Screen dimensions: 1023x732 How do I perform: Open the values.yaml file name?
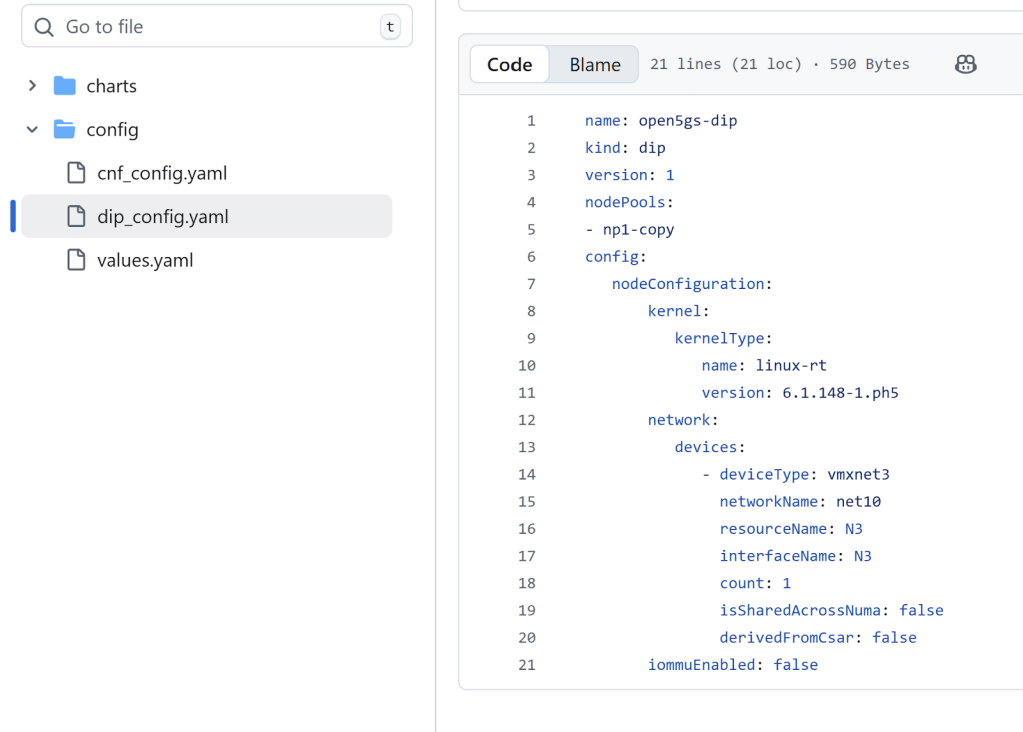[x=145, y=260]
